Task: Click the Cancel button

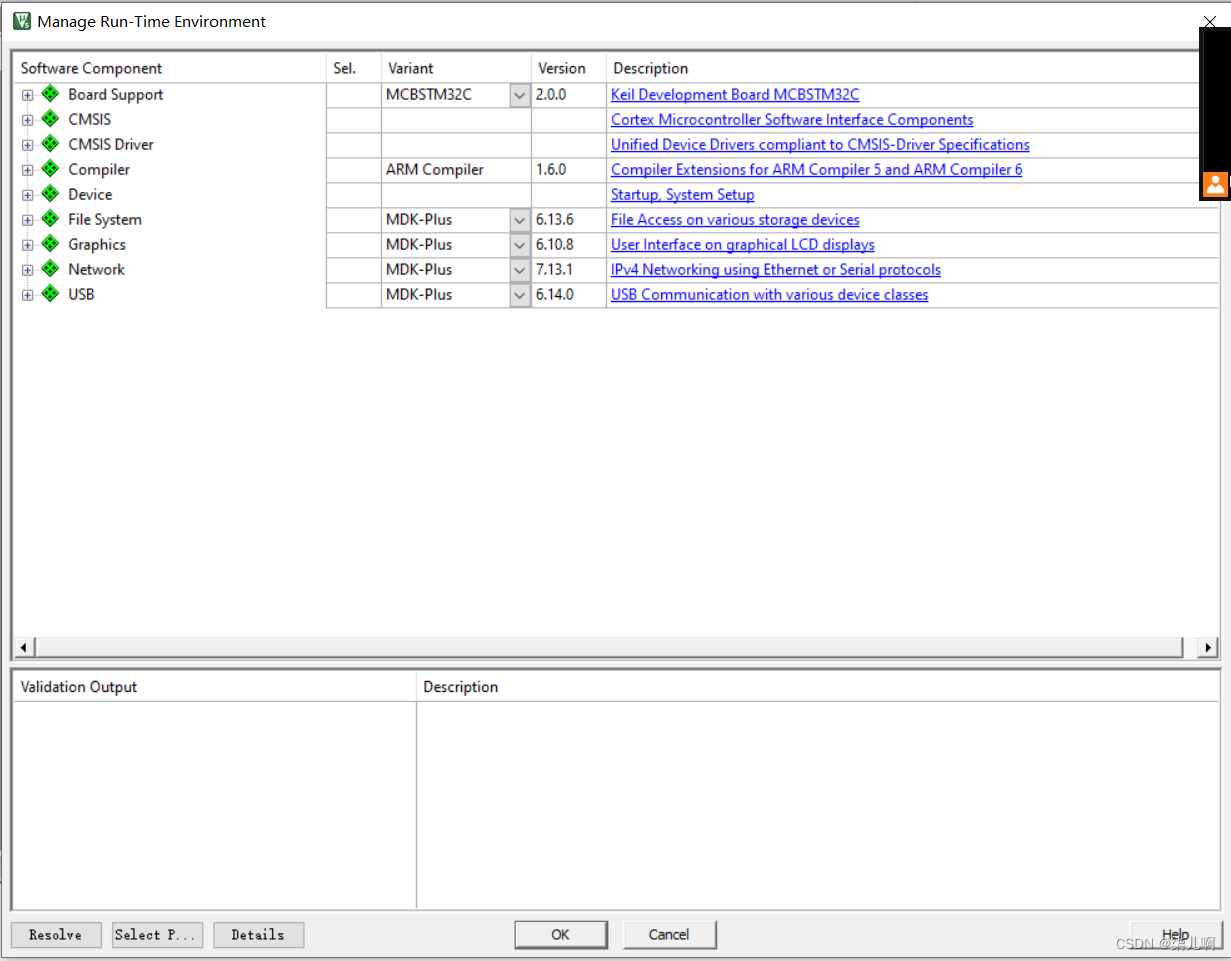Action: [x=669, y=935]
